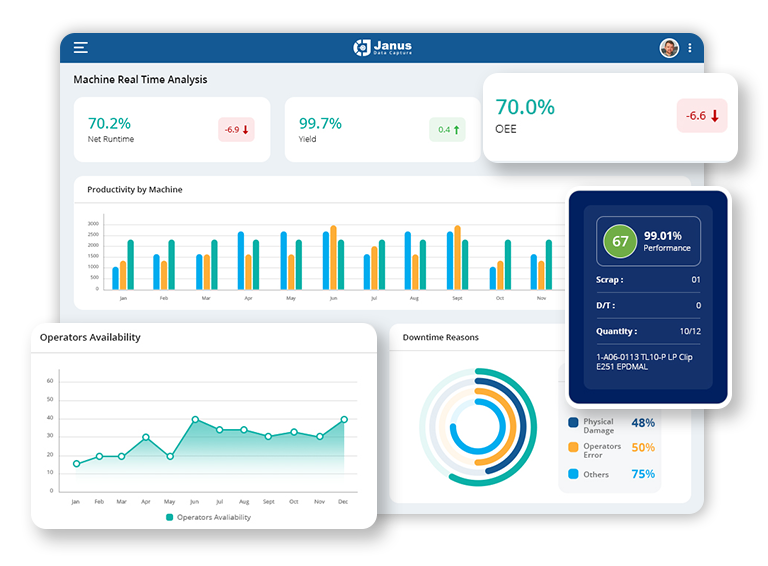768x566 pixels.
Task: Open the user profile avatar
Action: click(x=669, y=48)
